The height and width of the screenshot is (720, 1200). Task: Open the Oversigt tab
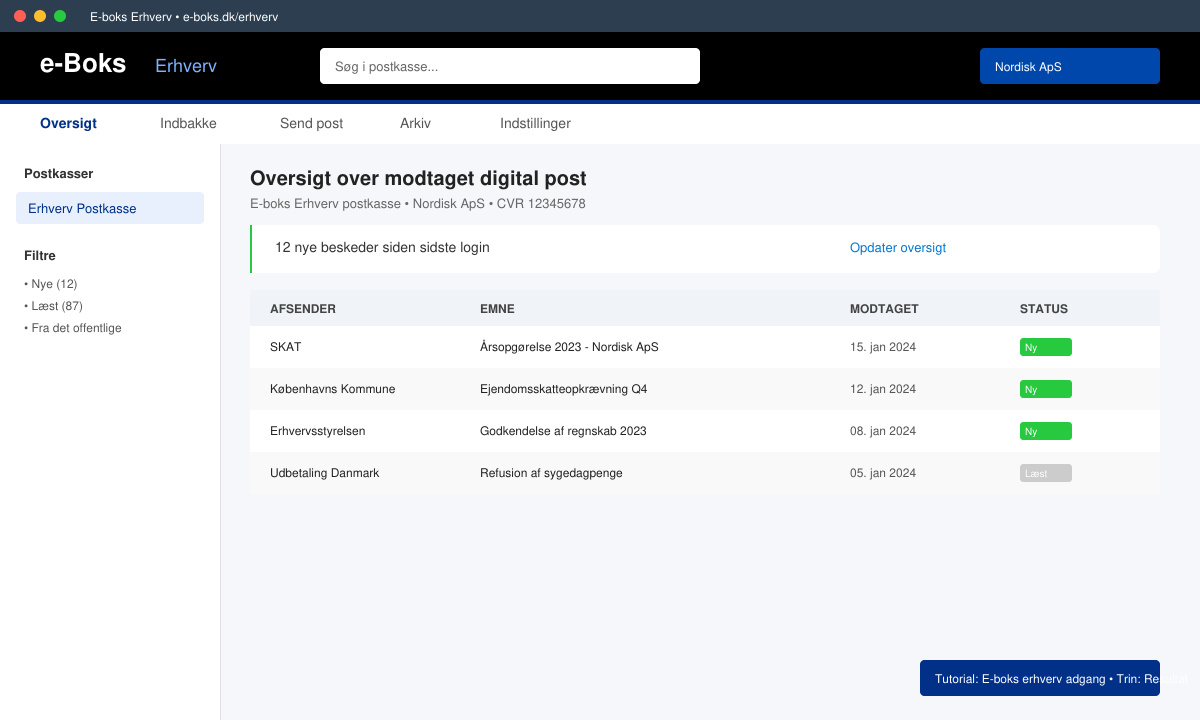[x=68, y=124]
